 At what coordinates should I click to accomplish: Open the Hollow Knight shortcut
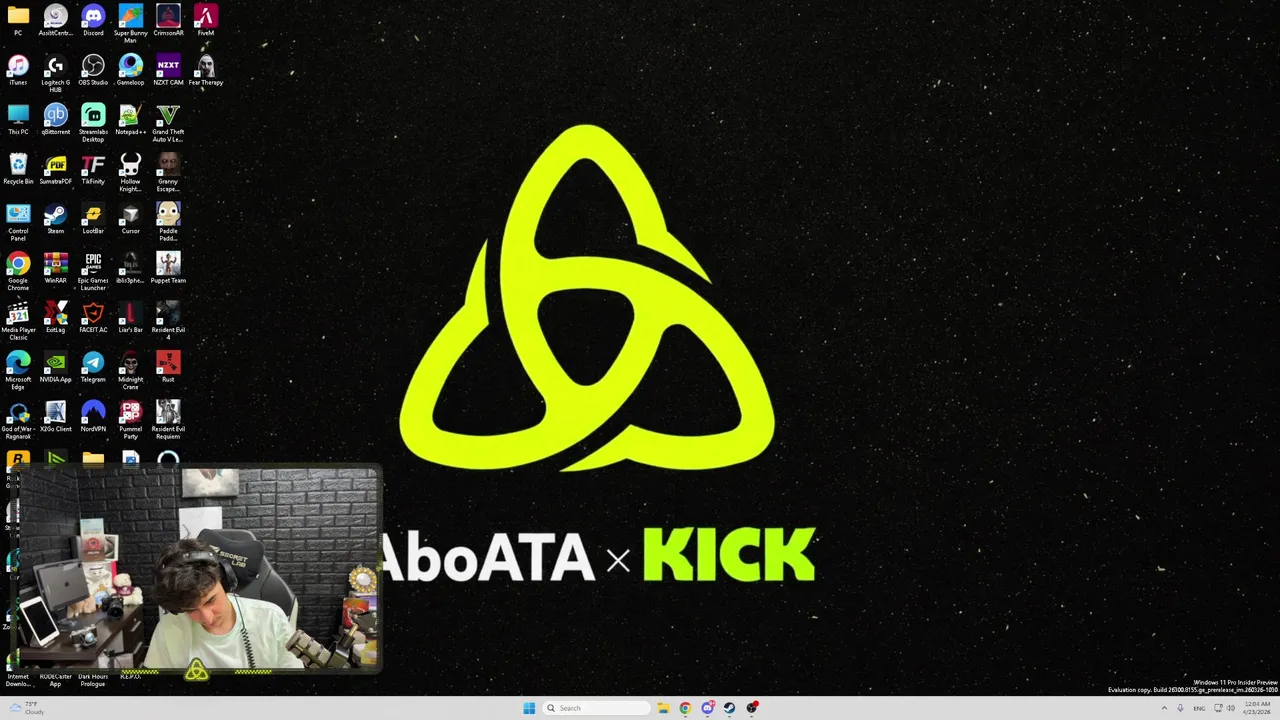(x=130, y=172)
